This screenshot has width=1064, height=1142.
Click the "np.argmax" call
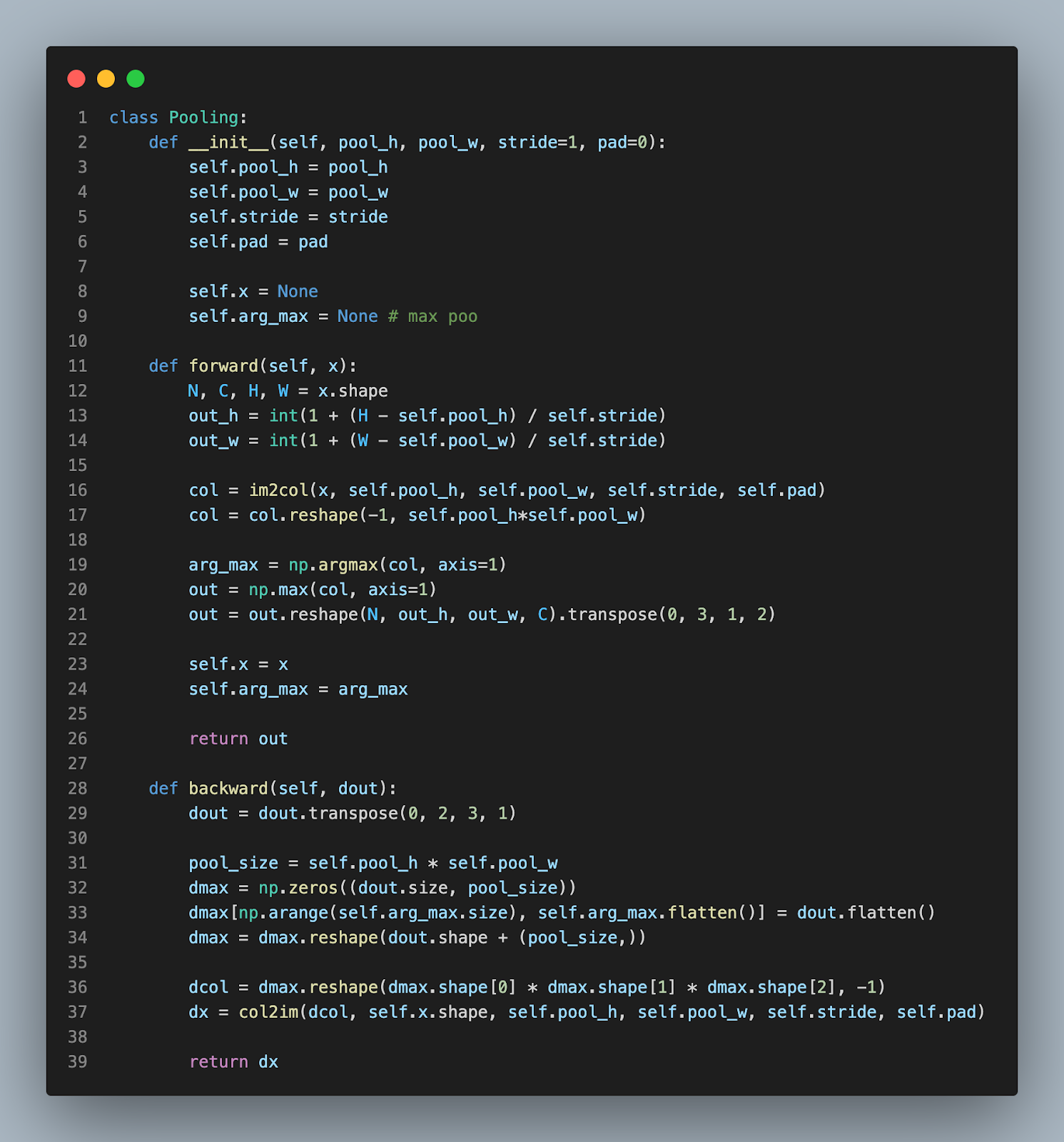(x=333, y=565)
